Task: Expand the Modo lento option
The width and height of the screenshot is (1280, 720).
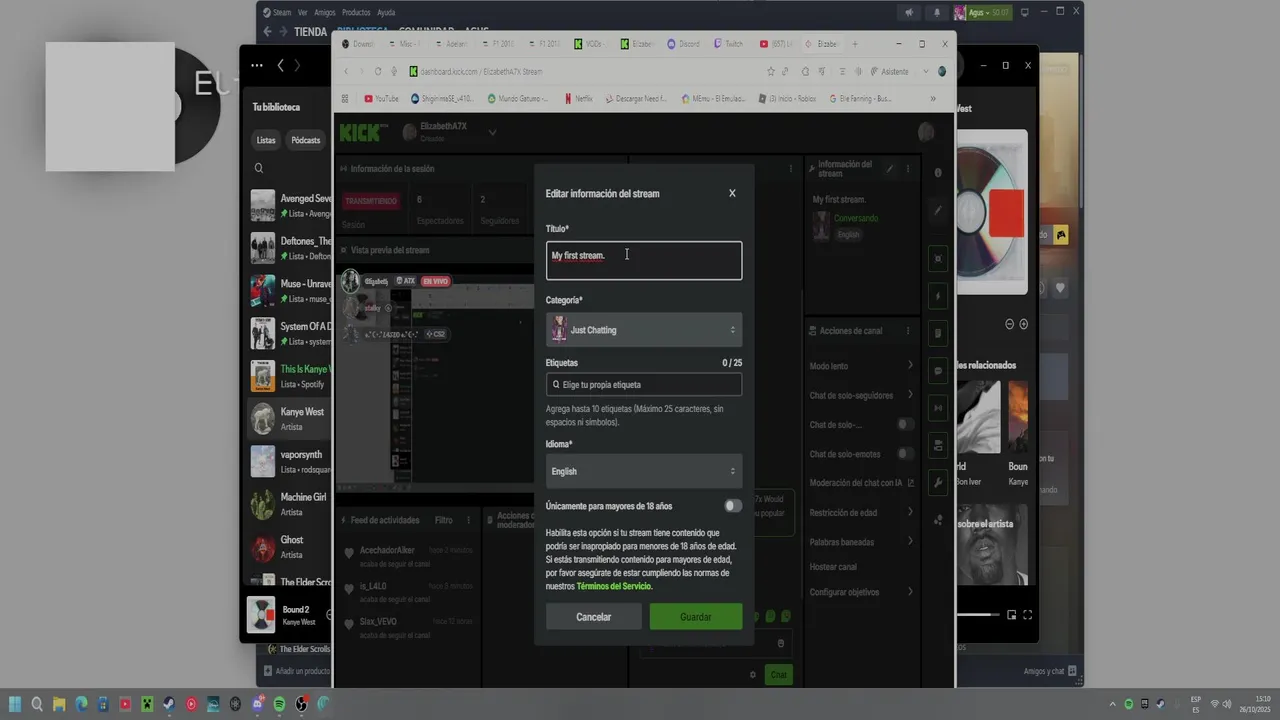Action: coord(862,366)
